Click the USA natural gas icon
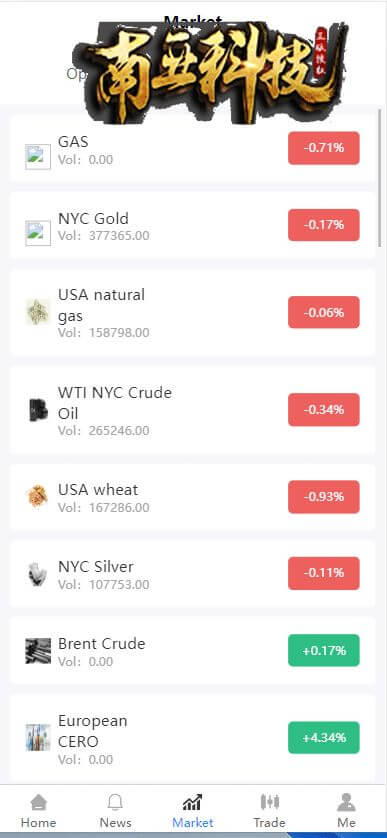The width and height of the screenshot is (387, 838). (38, 312)
